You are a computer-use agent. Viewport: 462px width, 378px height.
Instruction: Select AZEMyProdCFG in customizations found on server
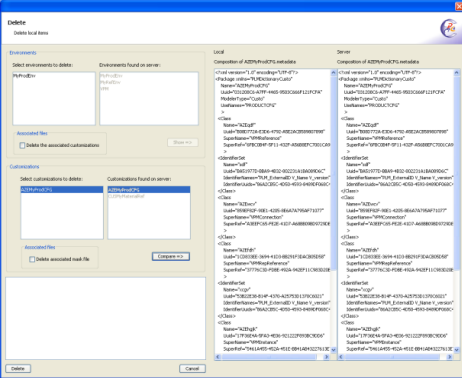[x=149, y=190]
